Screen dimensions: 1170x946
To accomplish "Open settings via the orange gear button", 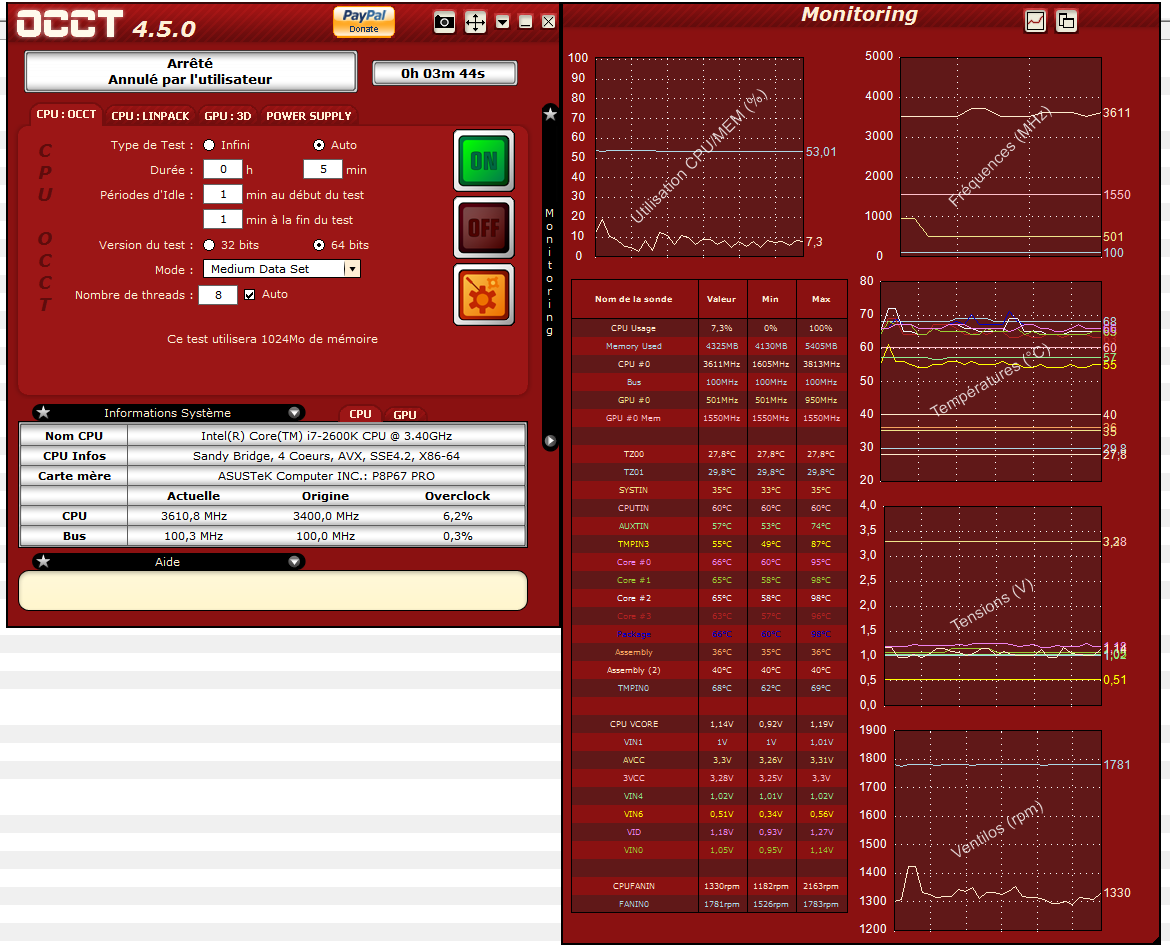I will 484,295.
